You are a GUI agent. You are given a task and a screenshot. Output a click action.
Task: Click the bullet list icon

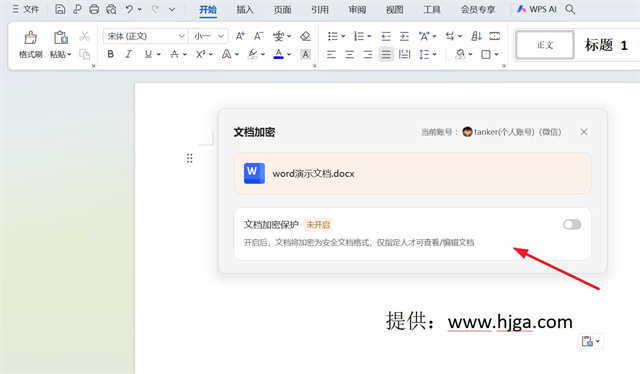coord(333,36)
